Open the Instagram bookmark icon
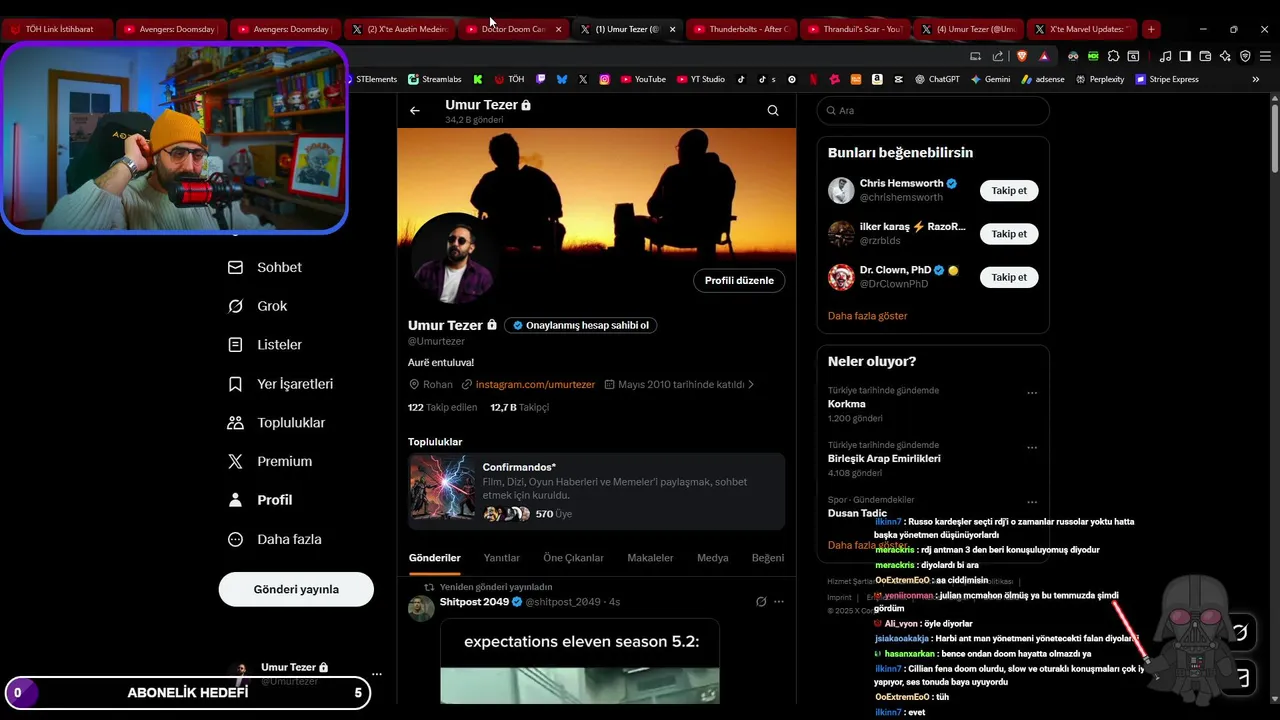The image size is (1280, 720). [x=605, y=79]
